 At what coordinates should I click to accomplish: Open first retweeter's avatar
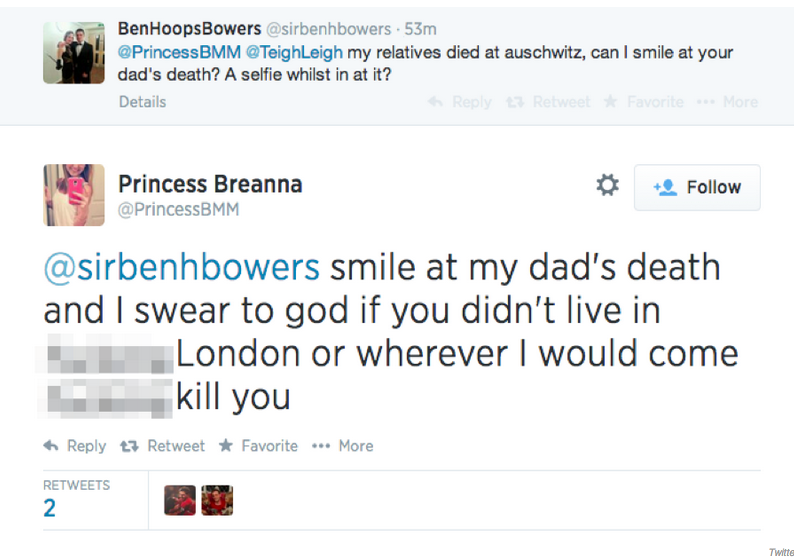pyautogui.click(x=180, y=500)
